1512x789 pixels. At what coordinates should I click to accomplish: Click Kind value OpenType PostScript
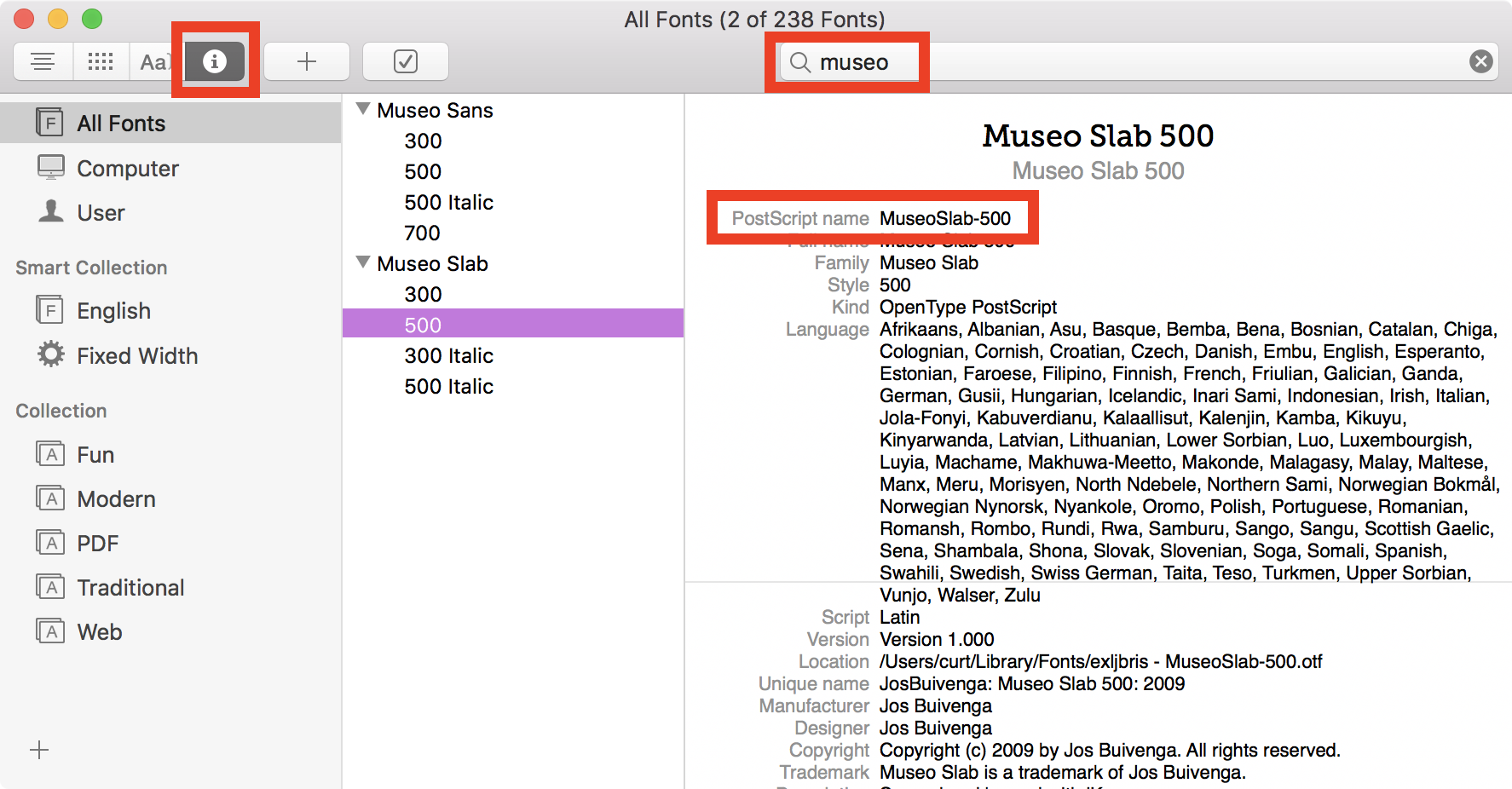(x=968, y=307)
